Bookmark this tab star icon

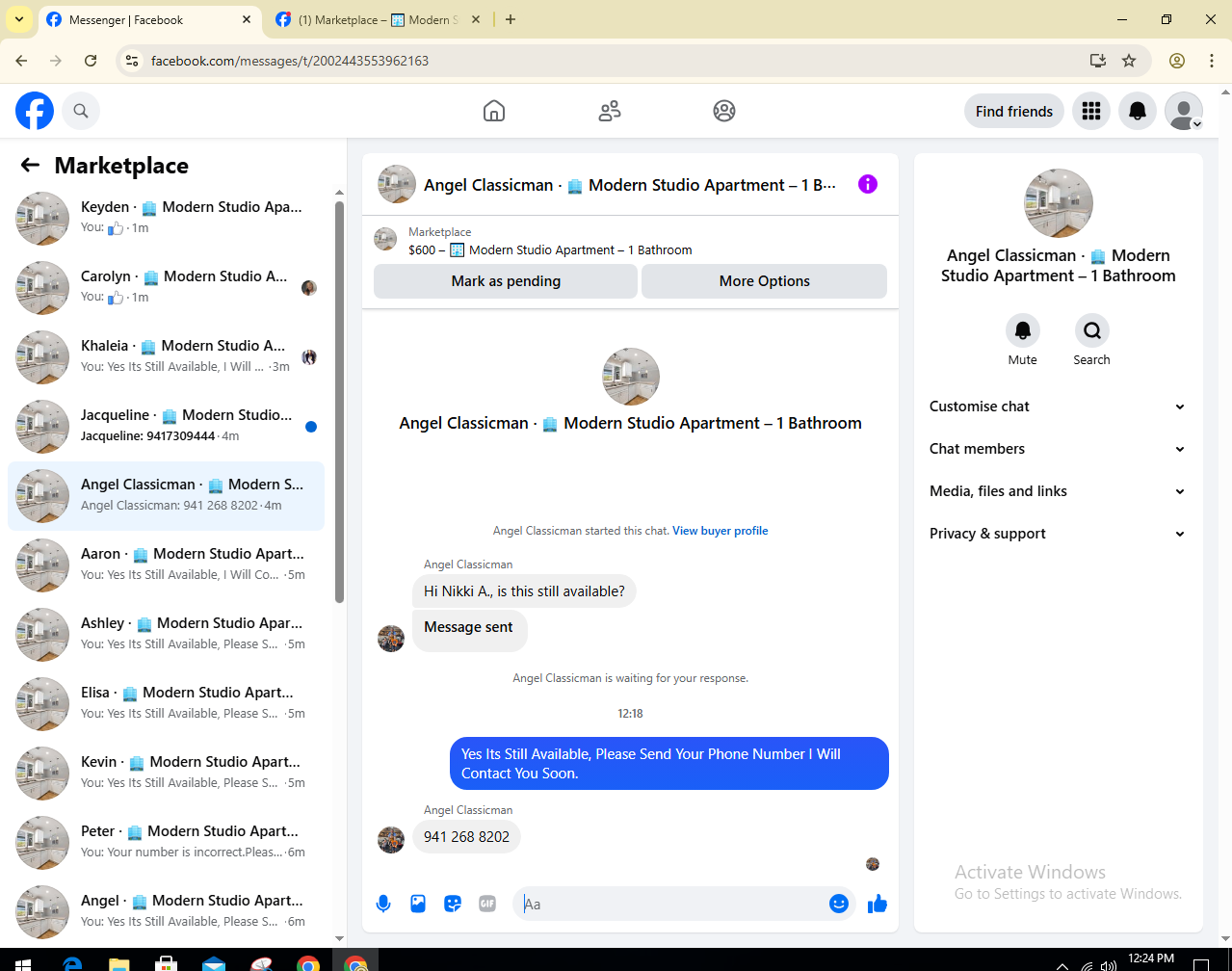(1129, 61)
